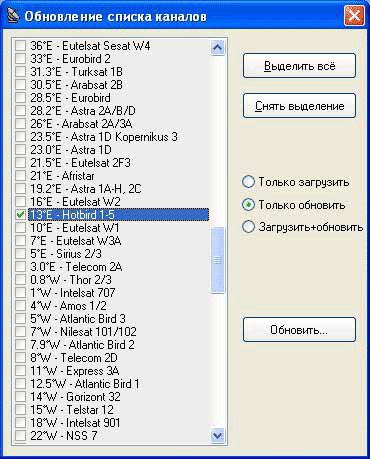Select the 16°E Eutelsat W2 list entry
Screen dimensions: 370x459
(x=75, y=202)
